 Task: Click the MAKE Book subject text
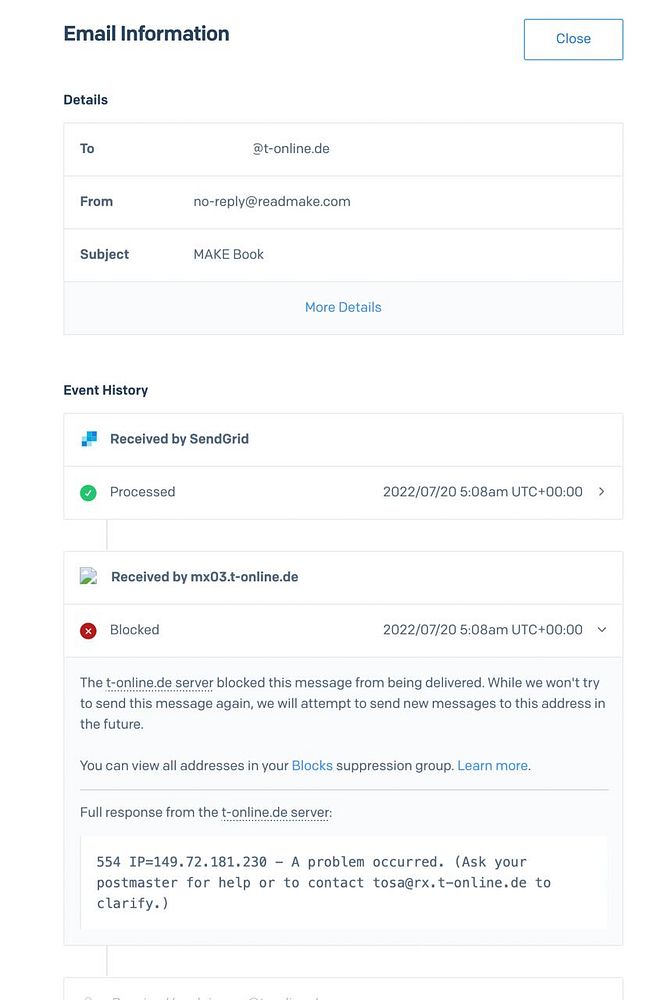point(229,255)
